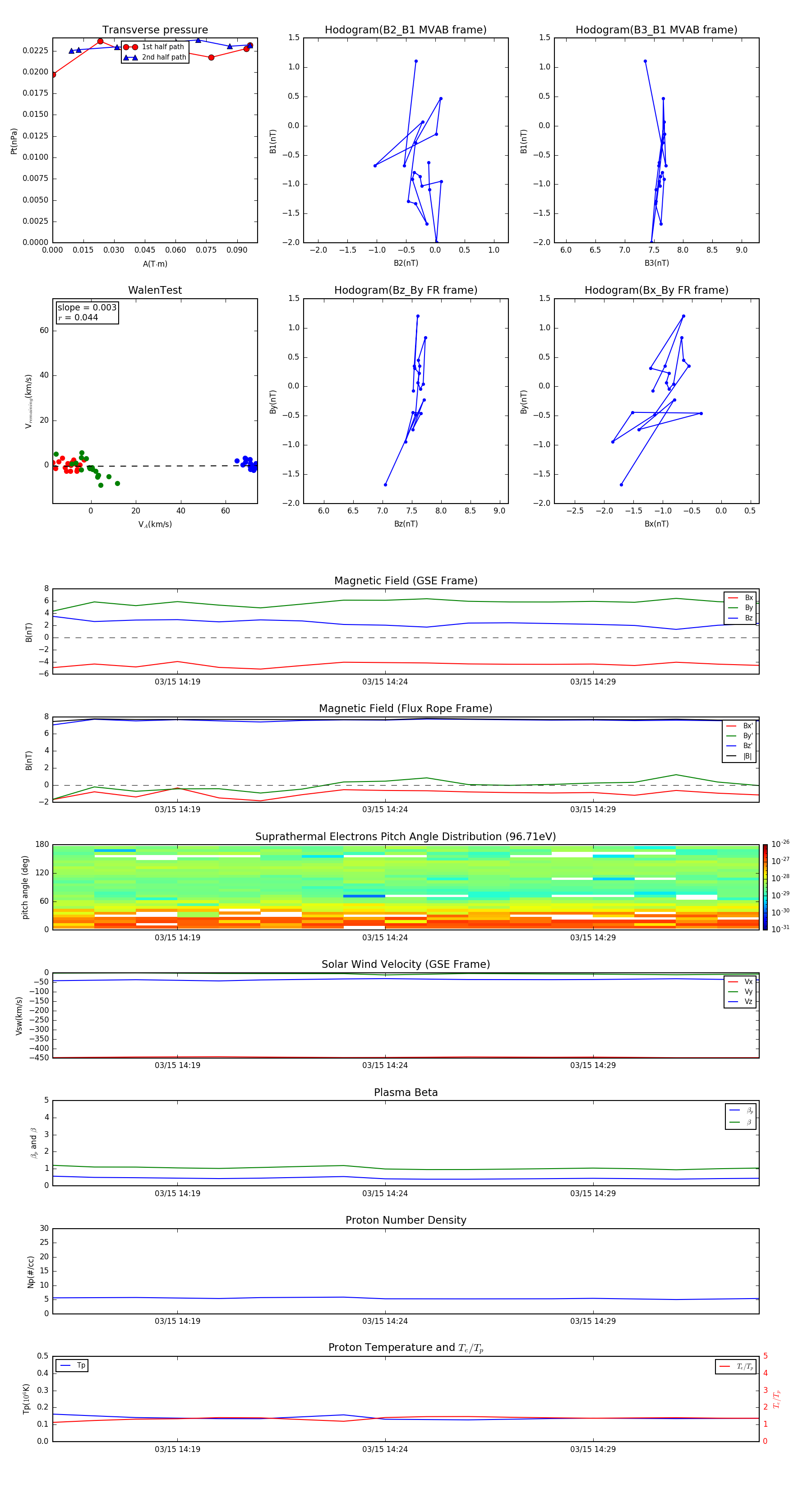Click the Tp legend box
The image size is (812, 1489).
[x=72, y=1365]
